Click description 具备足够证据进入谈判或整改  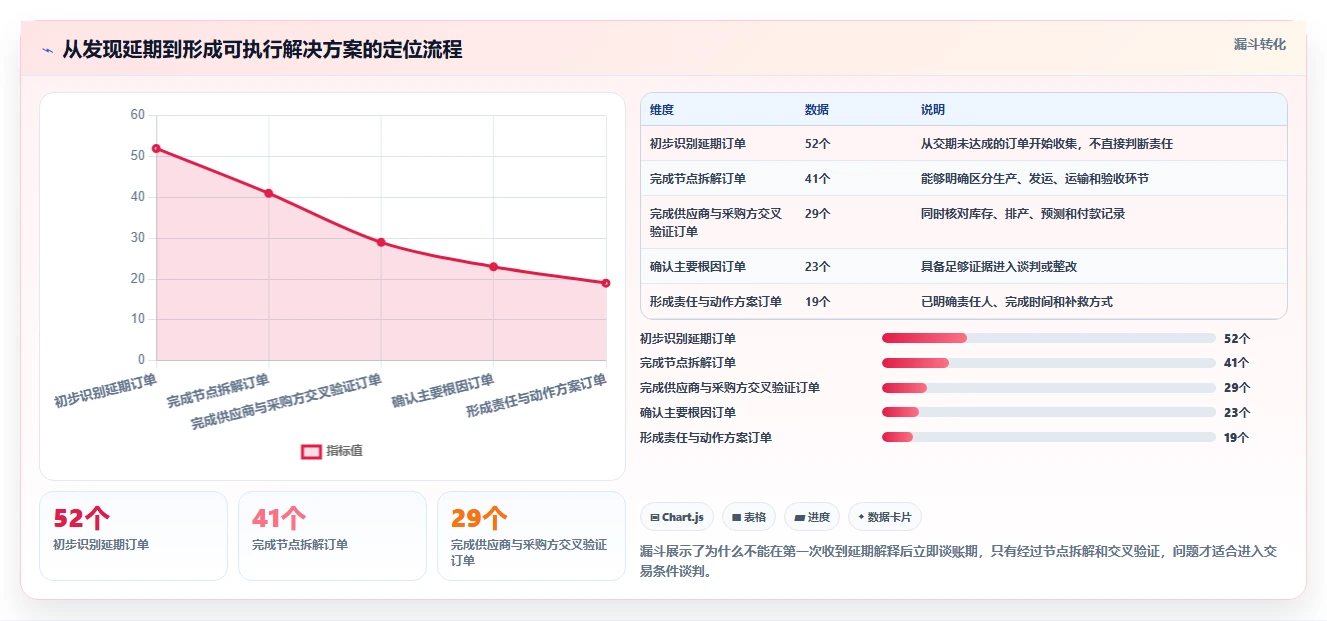(x=999, y=267)
